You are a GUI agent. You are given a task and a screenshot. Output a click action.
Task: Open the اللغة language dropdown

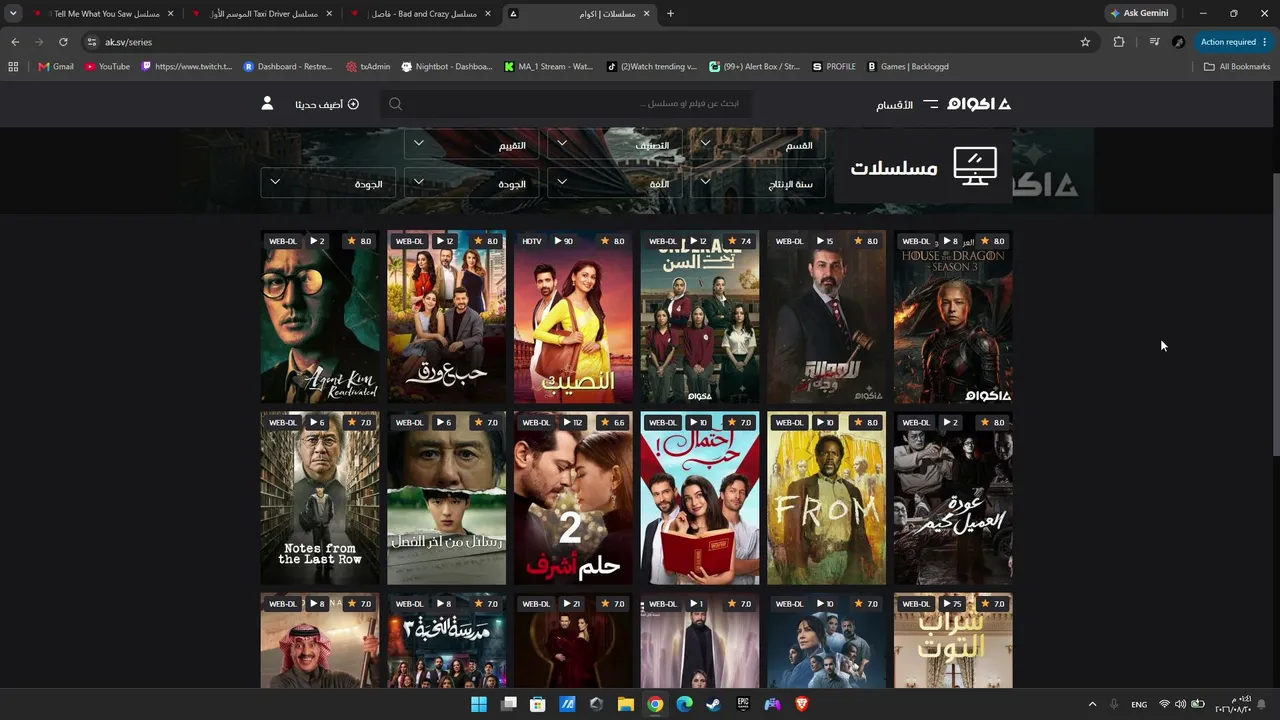tap(614, 183)
